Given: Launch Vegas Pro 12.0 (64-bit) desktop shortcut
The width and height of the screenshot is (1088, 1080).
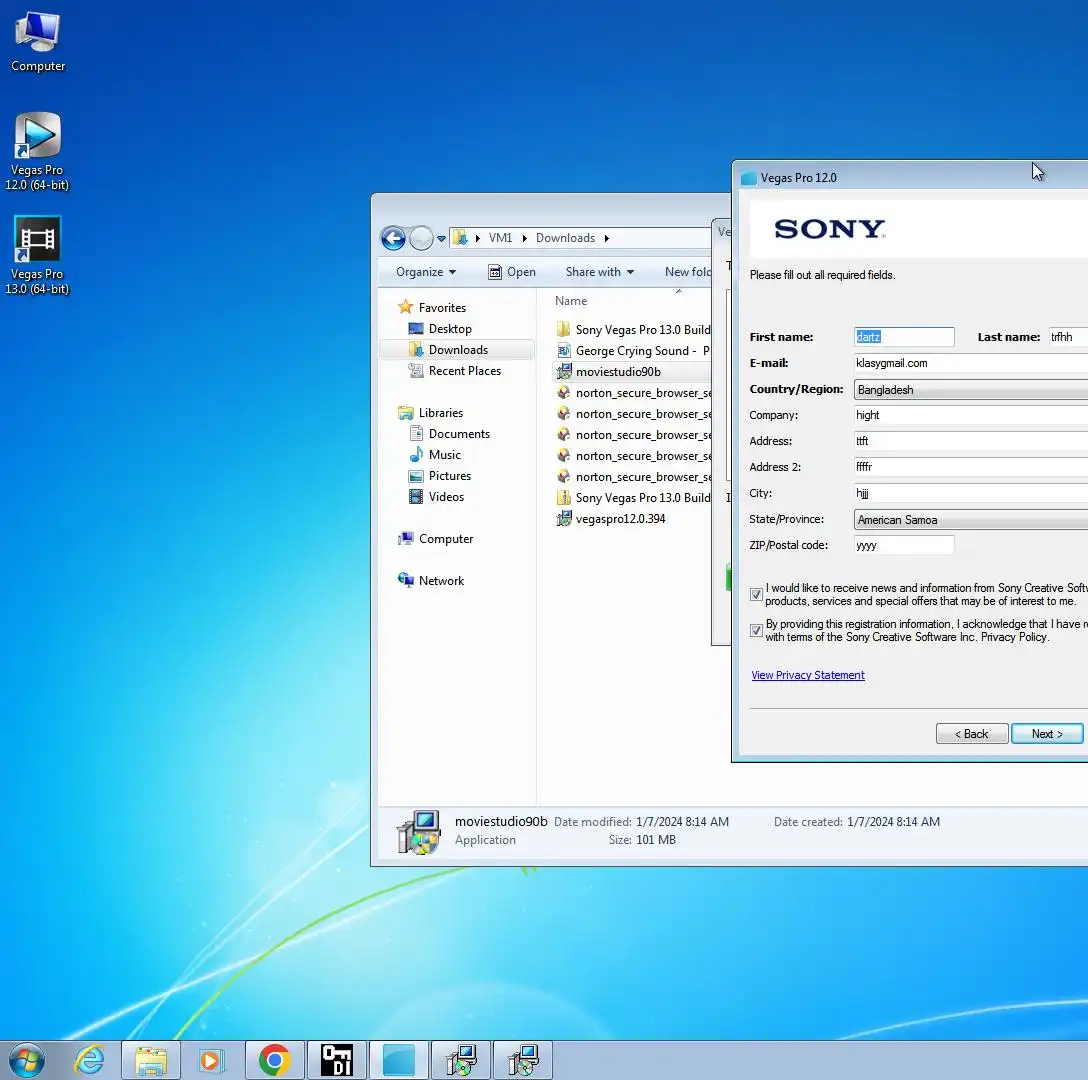Looking at the screenshot, I should coord(37,151).
